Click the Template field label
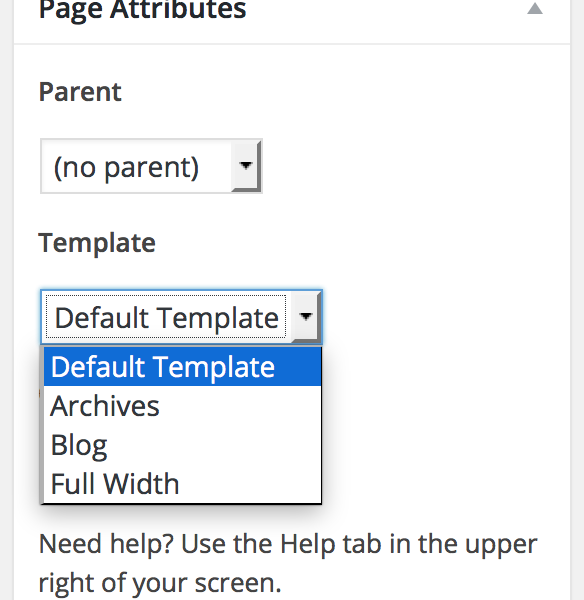 [97, 243]
